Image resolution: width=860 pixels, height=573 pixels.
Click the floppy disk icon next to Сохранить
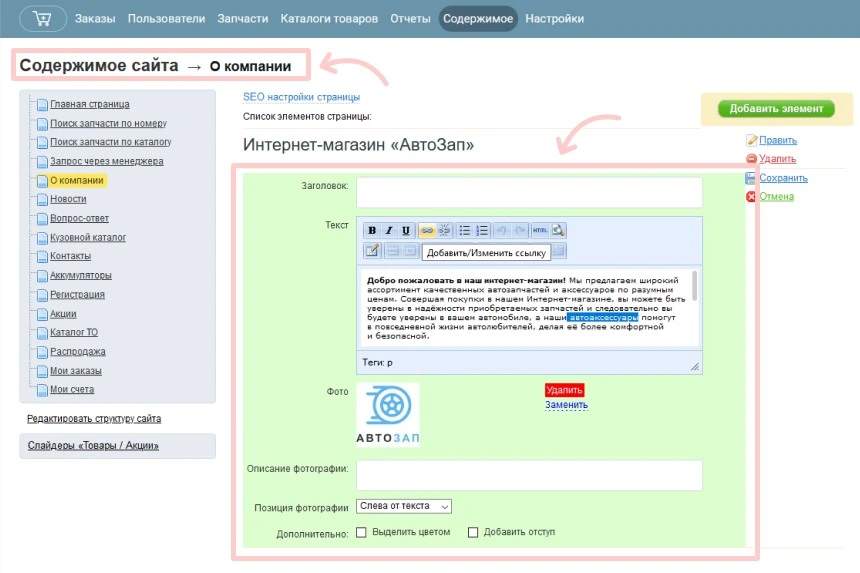click(x=751, y=178)
